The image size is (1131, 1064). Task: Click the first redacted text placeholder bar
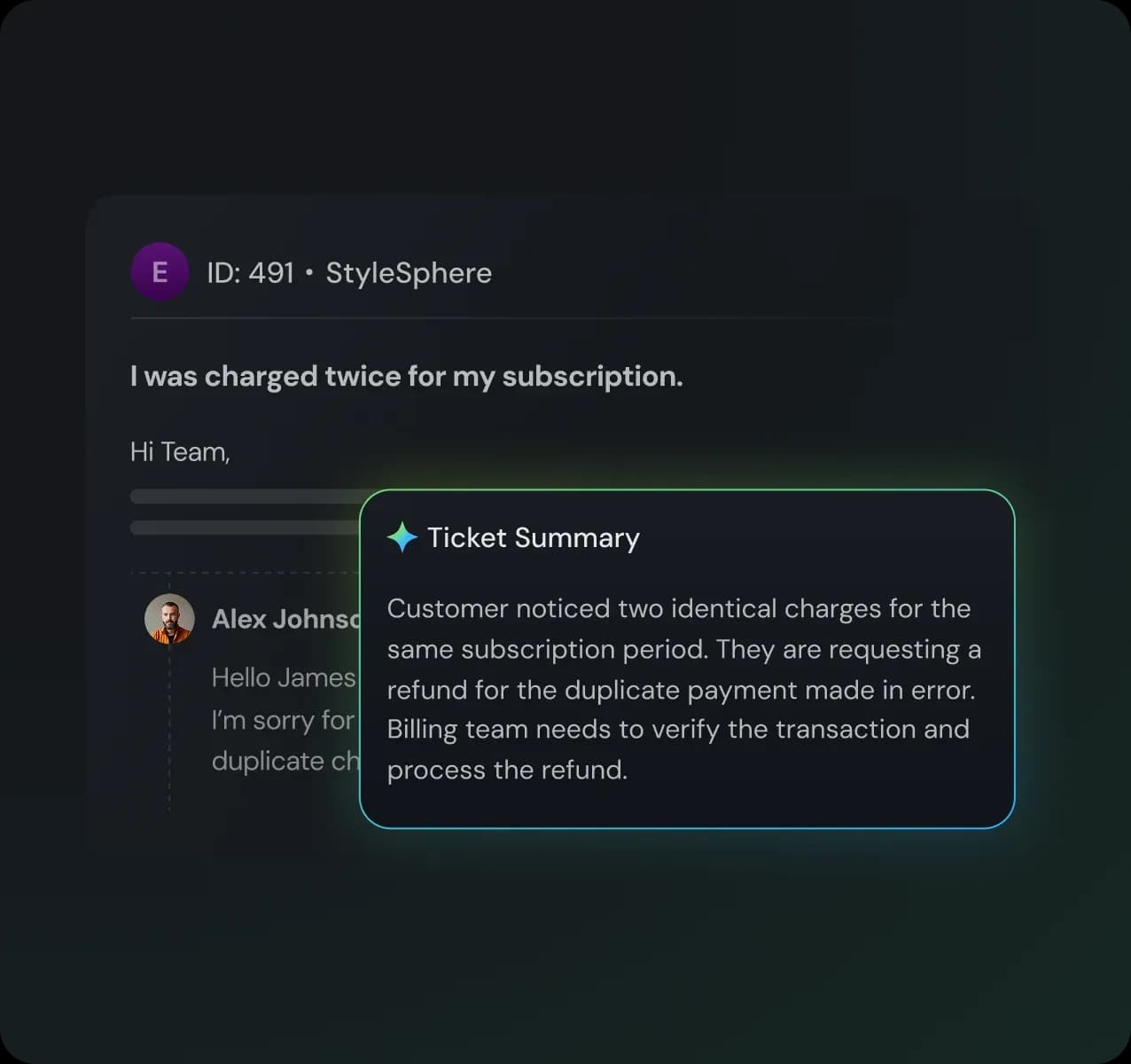pyautogui.click(x=248, y=496)
